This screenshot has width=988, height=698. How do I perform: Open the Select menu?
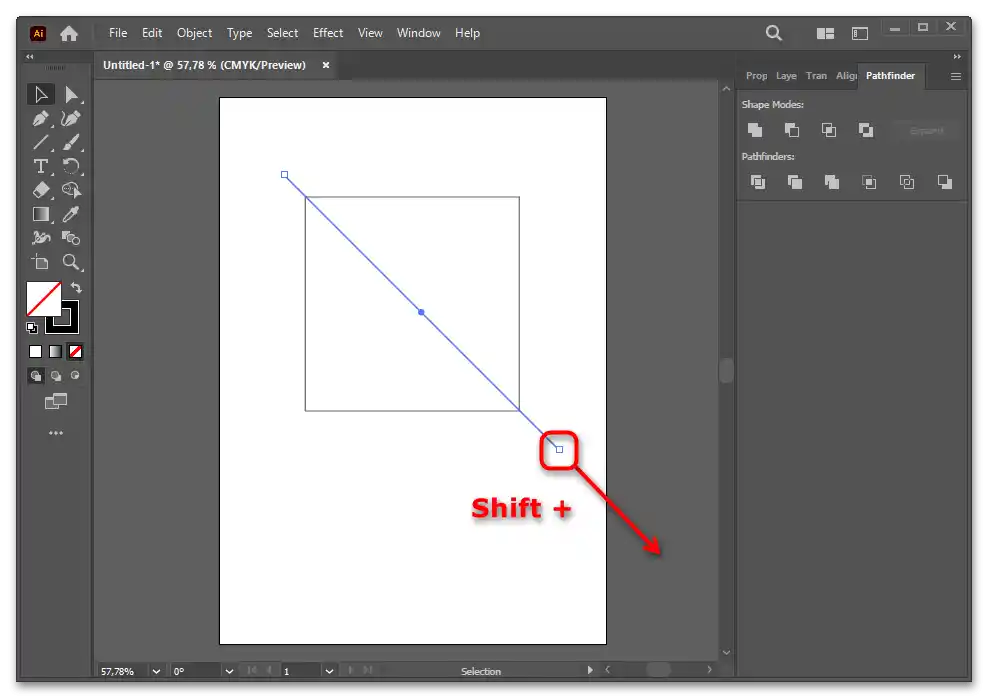tap(282, 33)
